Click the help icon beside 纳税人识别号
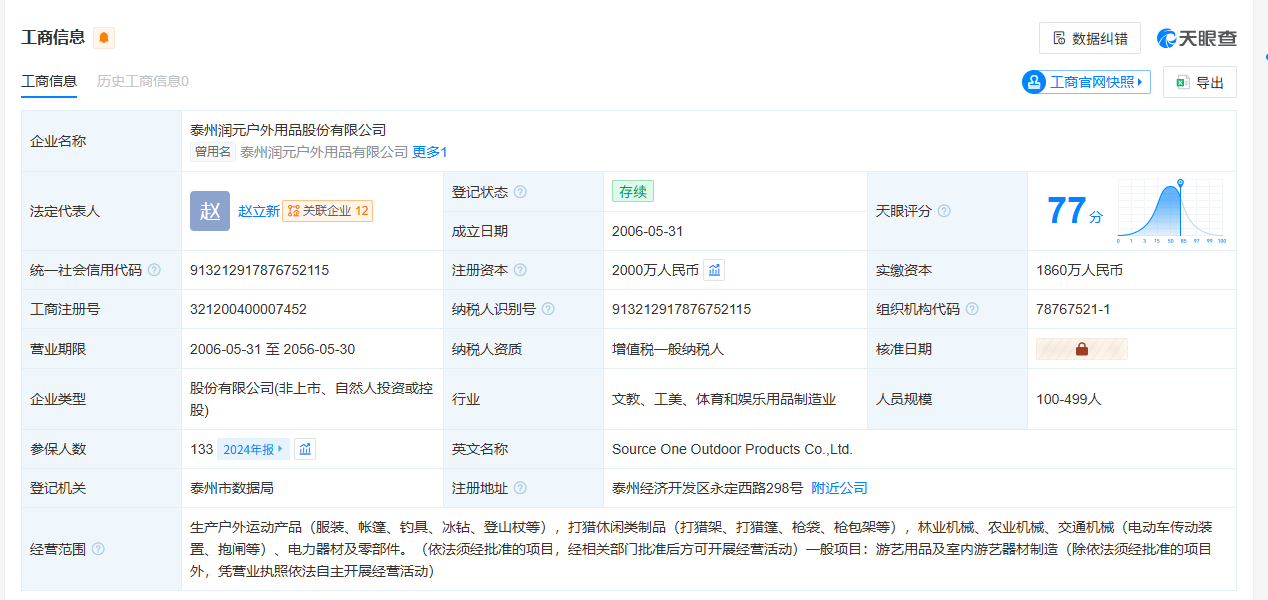Viewport: 1268px width, 600px height. click(x=548, y=309)
